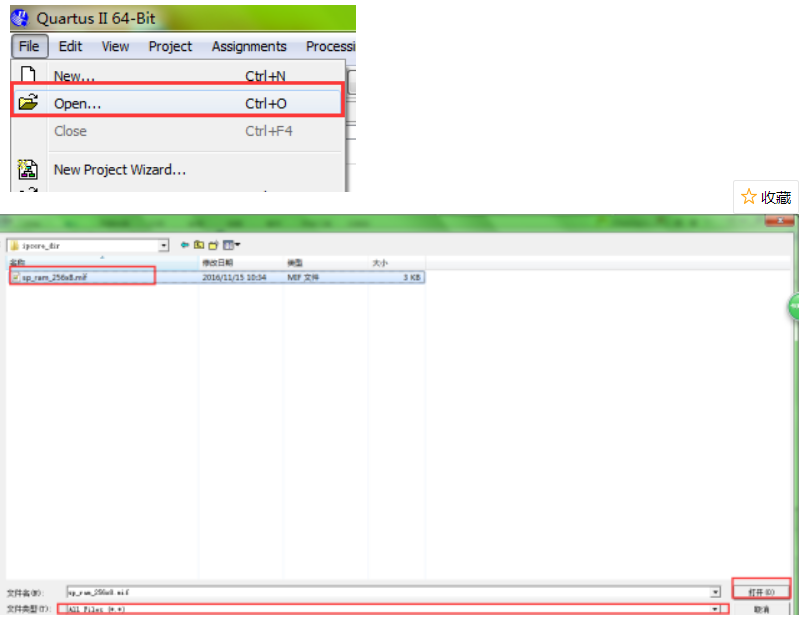This screenshot has height=622, width=805.
Task: Choose Open... from File menu
Action: [178, 103]
